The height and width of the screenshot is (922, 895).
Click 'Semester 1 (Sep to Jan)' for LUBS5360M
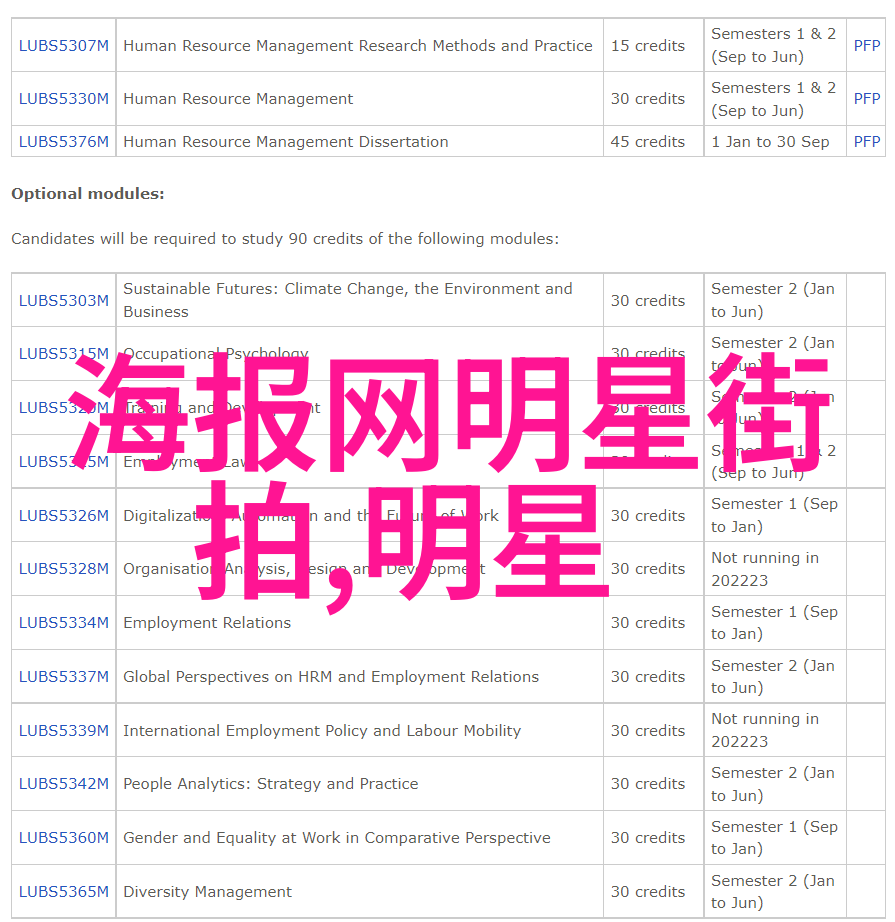(774, 838)
